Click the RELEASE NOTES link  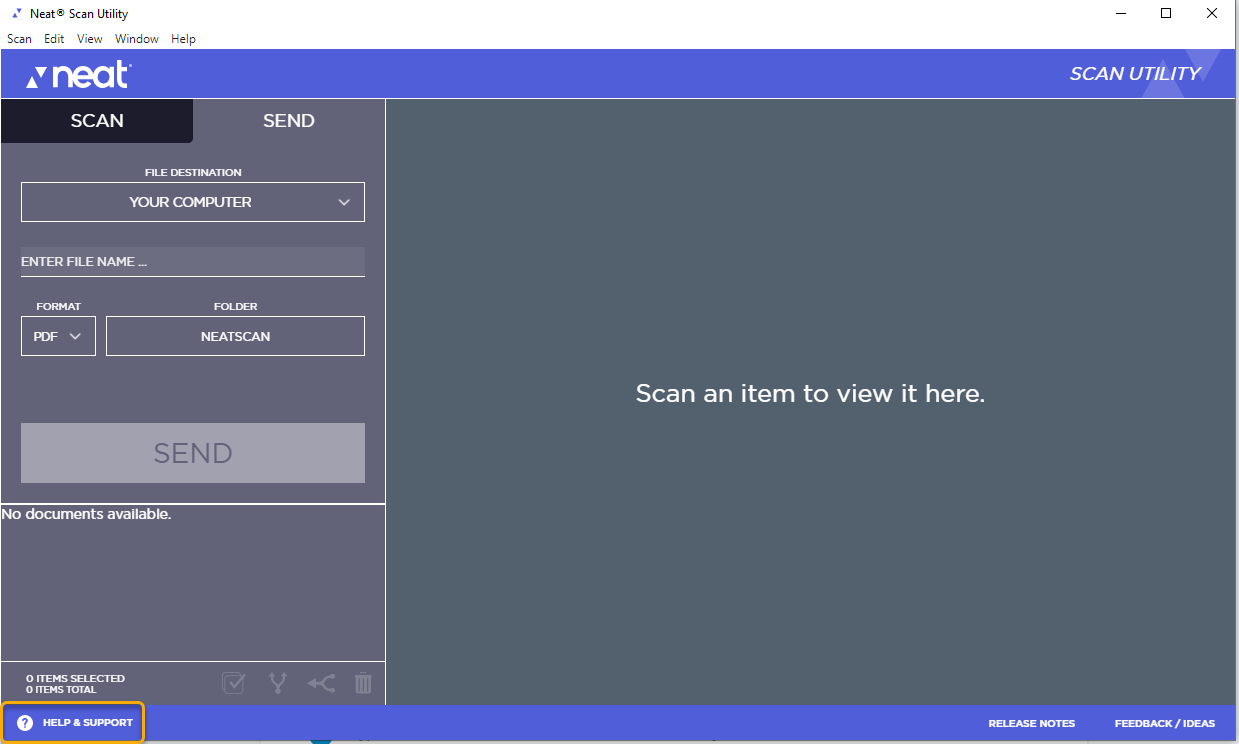click(x=1032, y=723)
